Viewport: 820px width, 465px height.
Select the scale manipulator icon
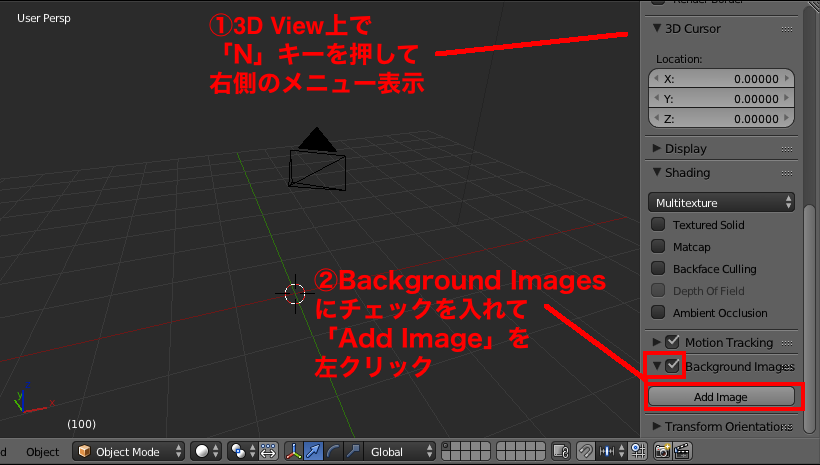pos(353,451)
